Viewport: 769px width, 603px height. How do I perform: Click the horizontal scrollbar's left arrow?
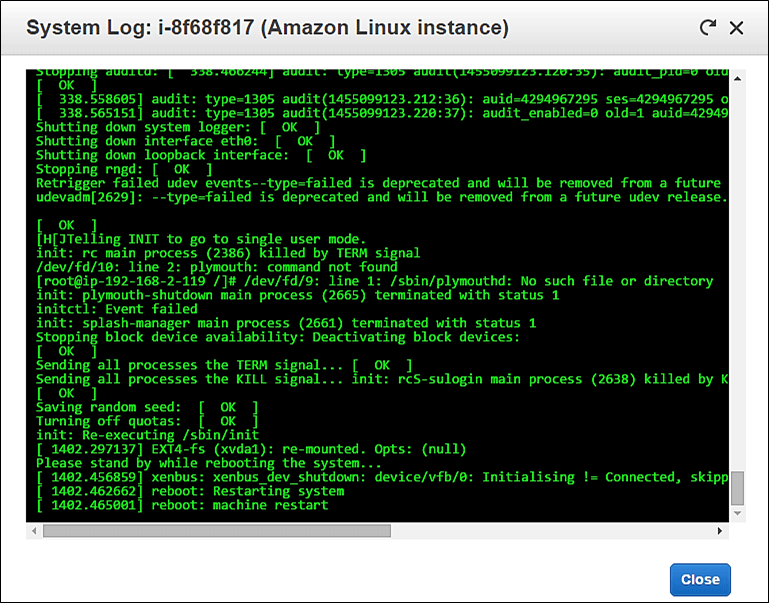[32, 530]
